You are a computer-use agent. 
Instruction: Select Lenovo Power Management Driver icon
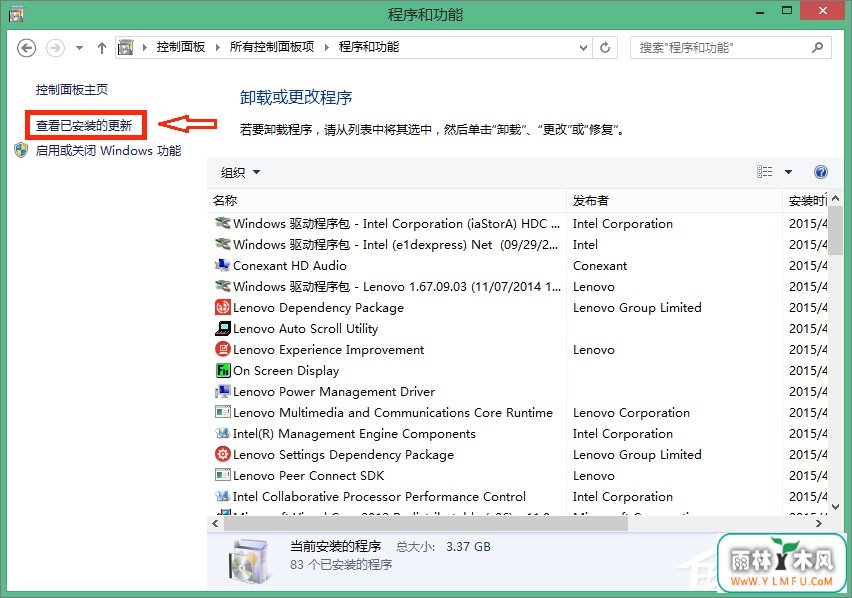click(x=222, y=391)
